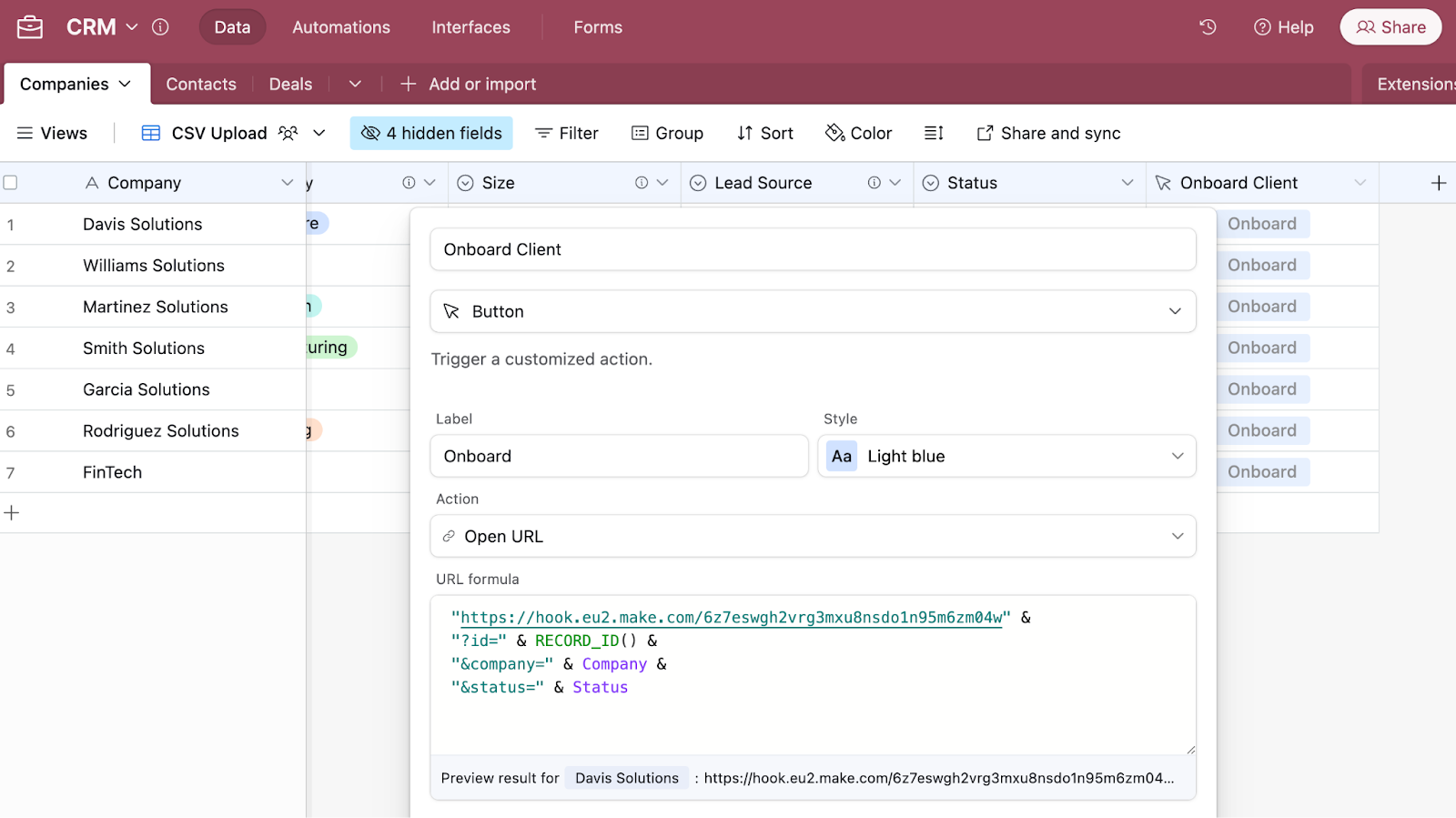Image resolution: width=1456 pixels, height=818 pixels.
Task: Click the Status reference in URL formula
Action: tap(600, 687)
